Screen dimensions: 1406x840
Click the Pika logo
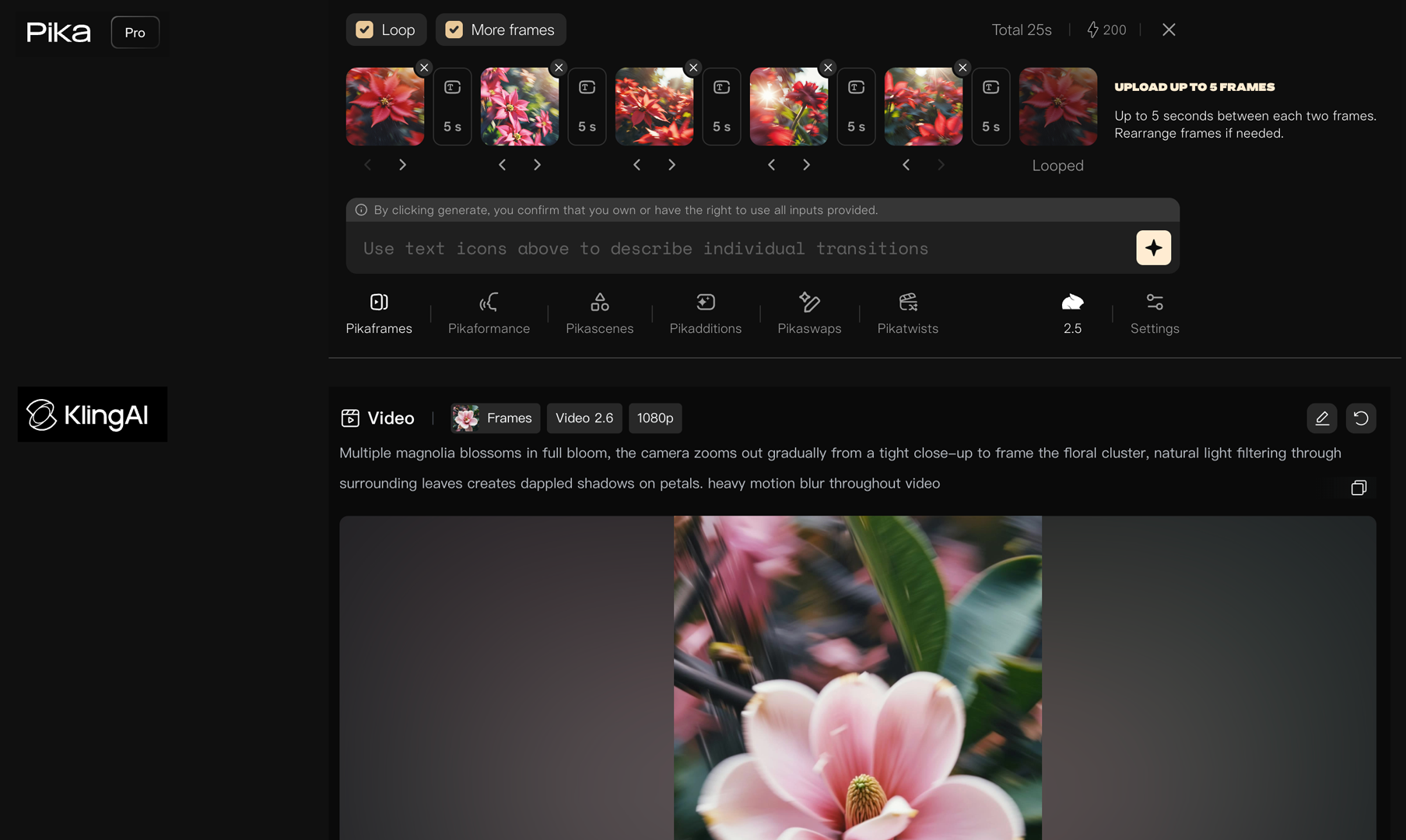pos(58,33)
